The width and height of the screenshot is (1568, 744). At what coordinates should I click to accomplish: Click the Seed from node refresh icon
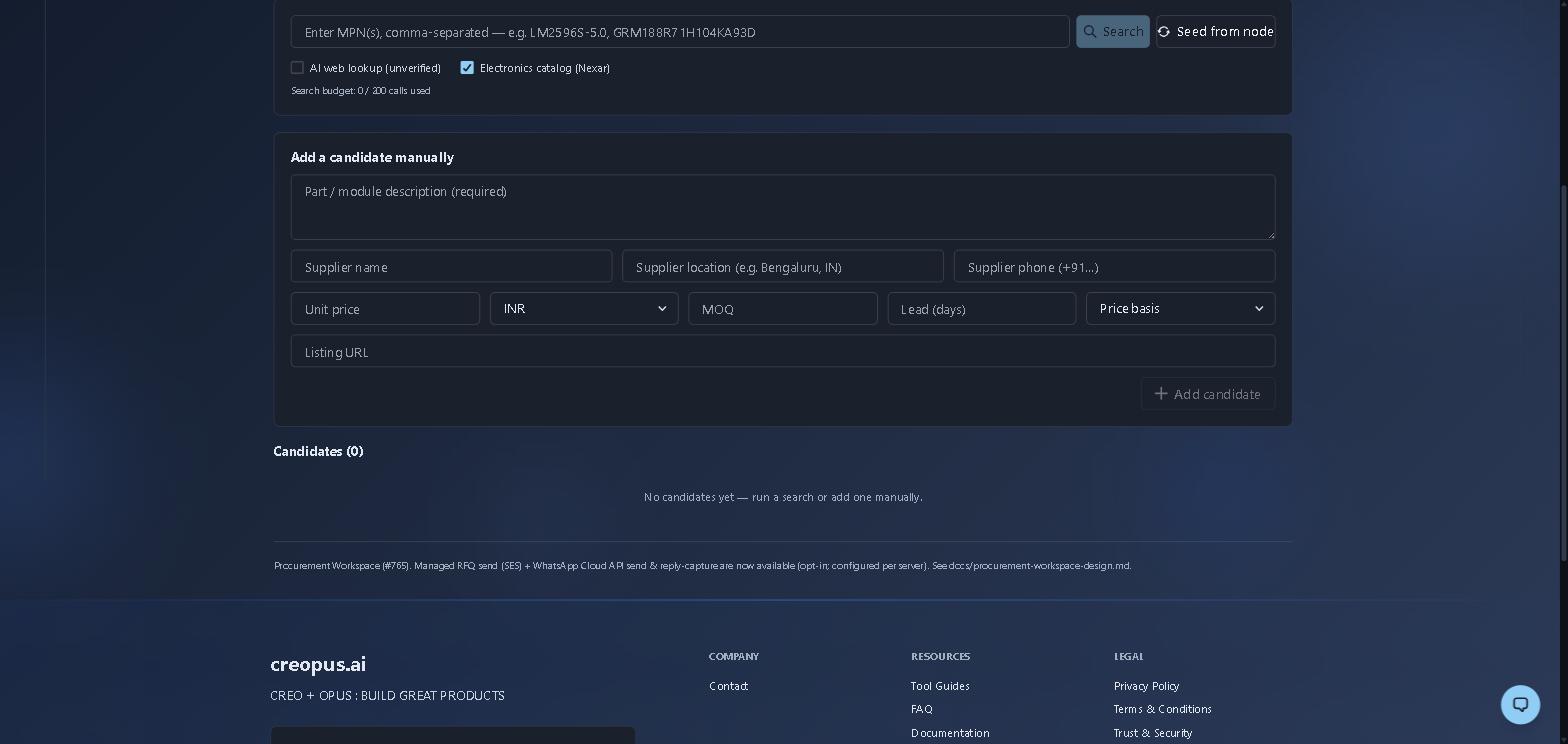(1164, 32)
